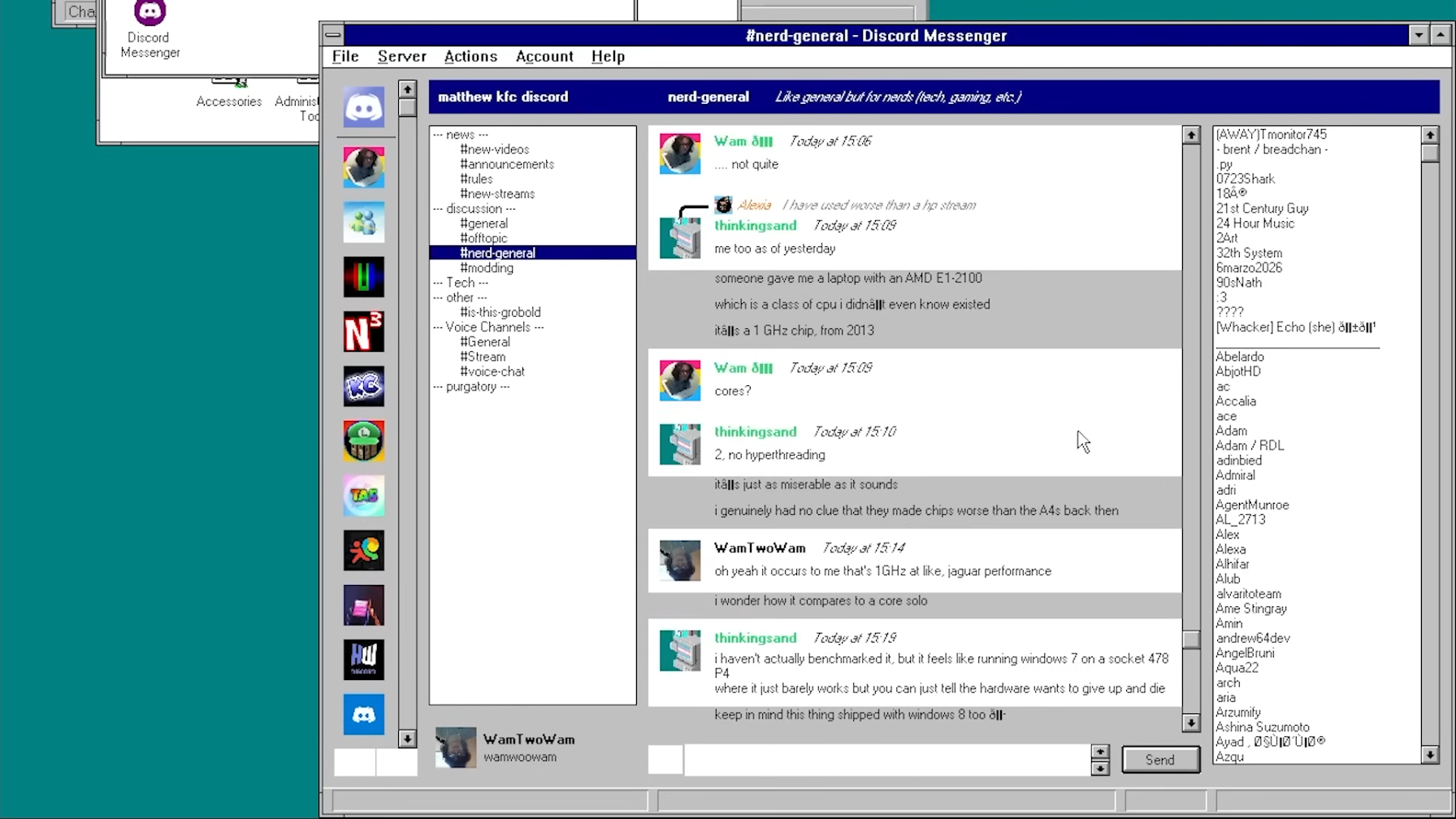Viewport: 1456px width, 819px height.
Task: Open the KC server icon
Action: point(363,386)
